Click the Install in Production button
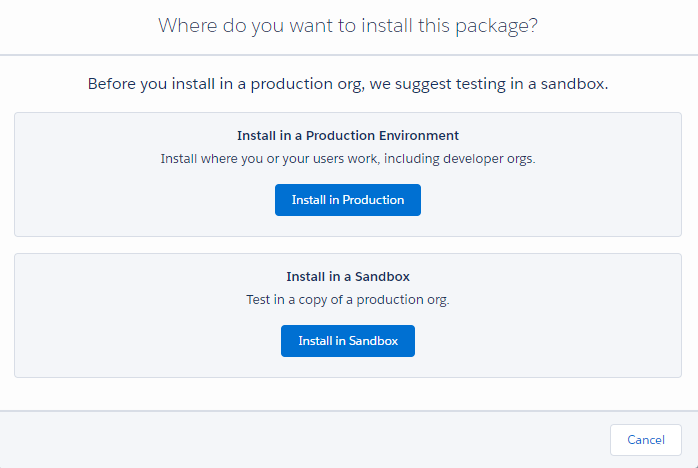The width and height of the screenshot is (698, 468). pos(348,200)
